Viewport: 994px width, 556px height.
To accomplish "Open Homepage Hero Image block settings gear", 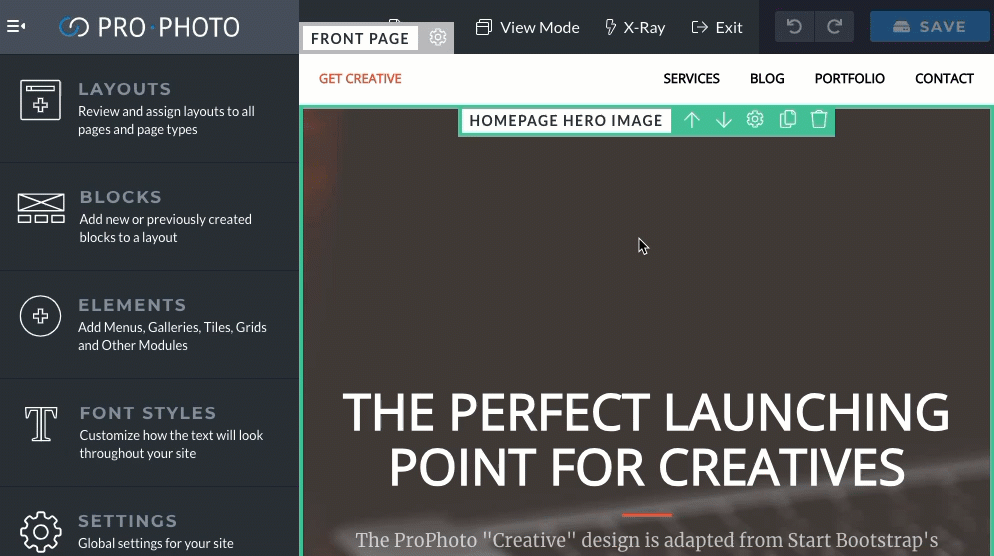I will [x=754, y=119].
